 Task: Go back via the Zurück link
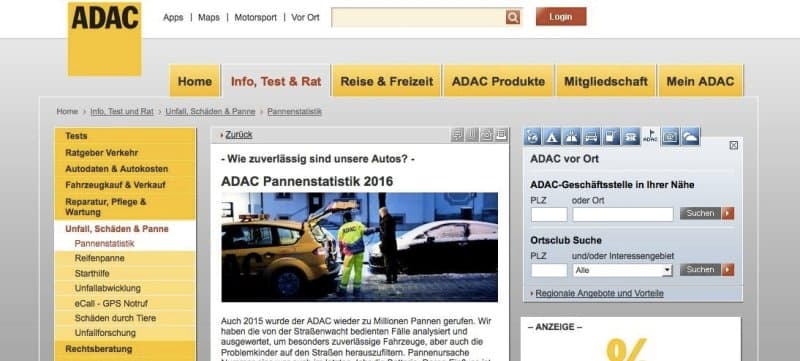[x=238, y=135]
